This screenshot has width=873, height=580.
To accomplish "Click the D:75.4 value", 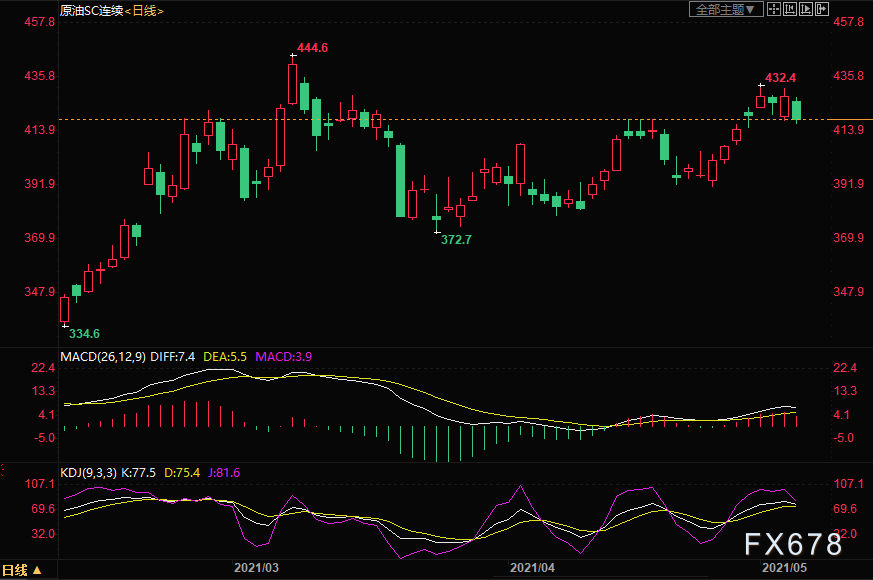I will tap(182, 473).
